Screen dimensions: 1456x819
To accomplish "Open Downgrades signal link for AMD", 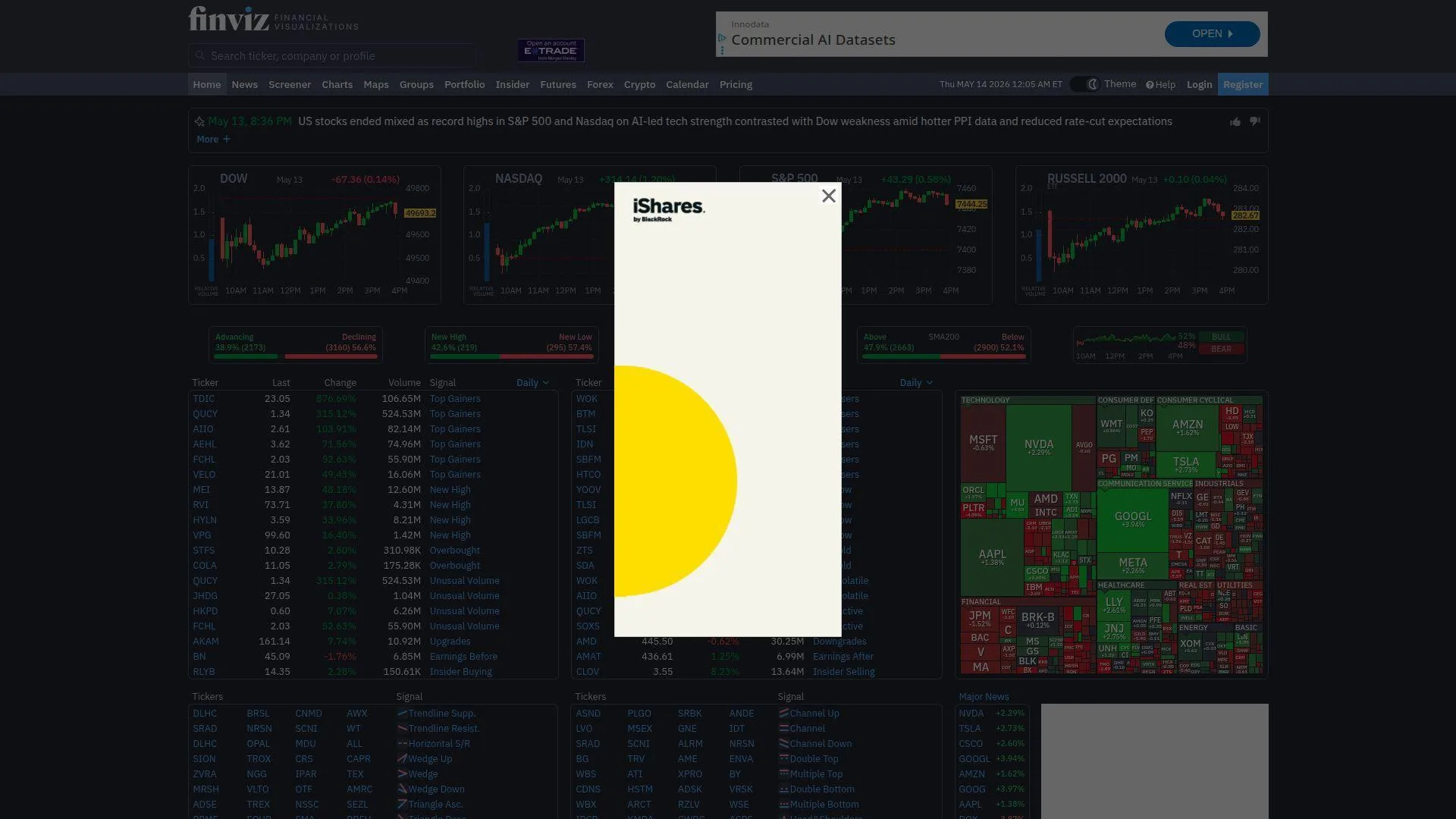I will tap(839, 642).
